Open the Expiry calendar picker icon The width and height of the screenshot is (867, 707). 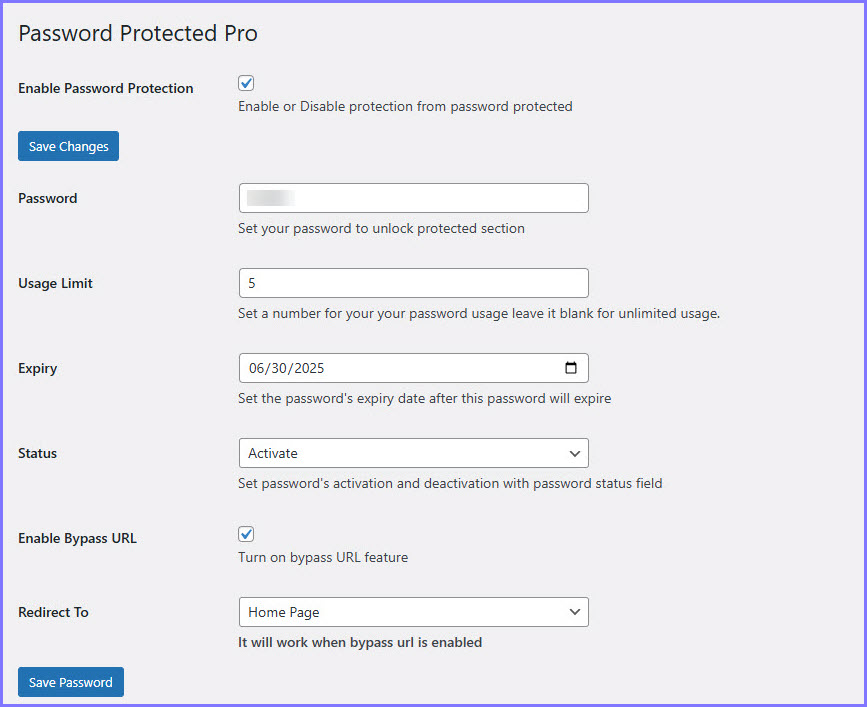(x=571, y=368)
